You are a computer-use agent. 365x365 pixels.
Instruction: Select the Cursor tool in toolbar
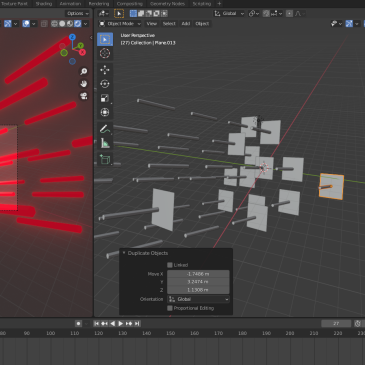[105, 53]
